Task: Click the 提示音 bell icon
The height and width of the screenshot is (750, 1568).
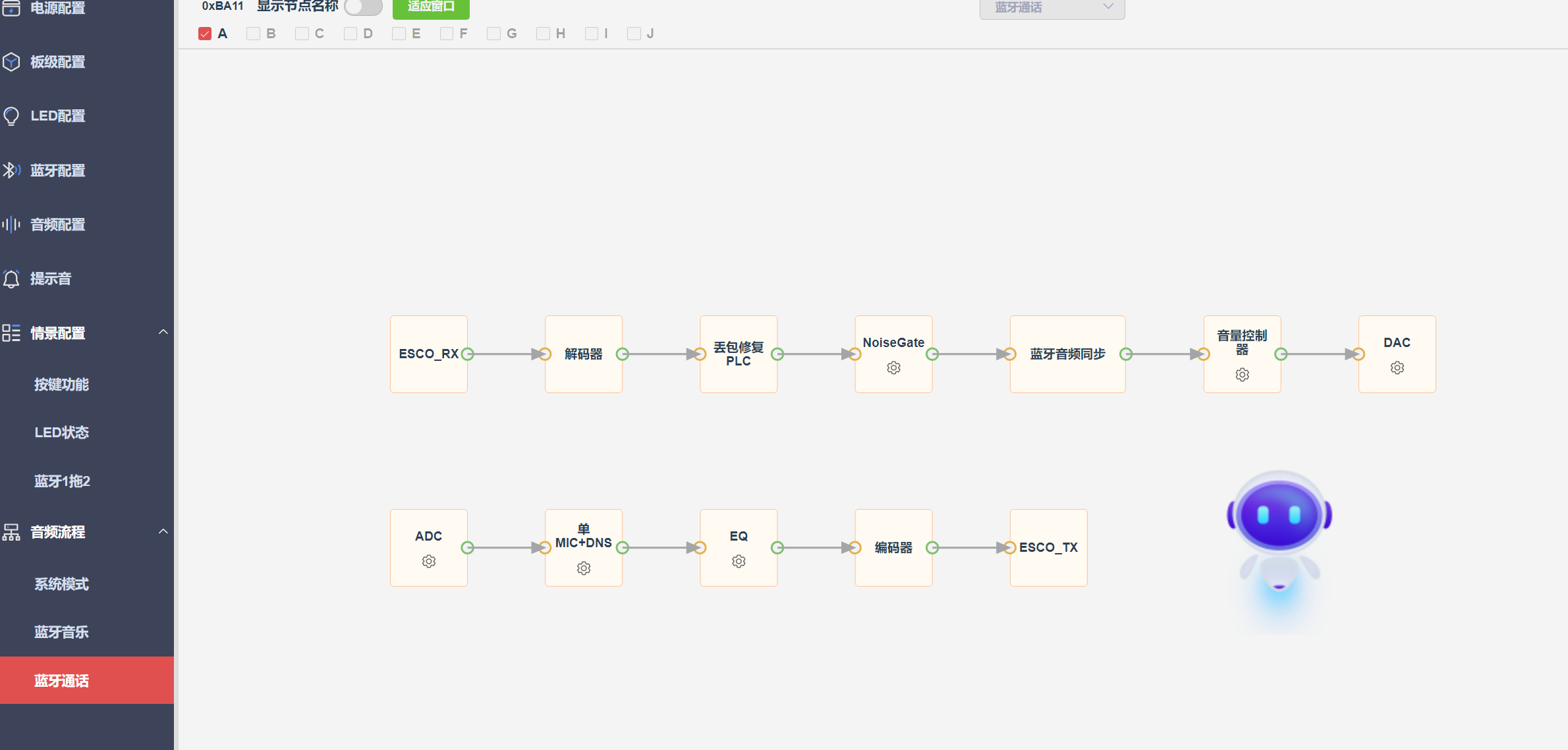Action: 11,279
